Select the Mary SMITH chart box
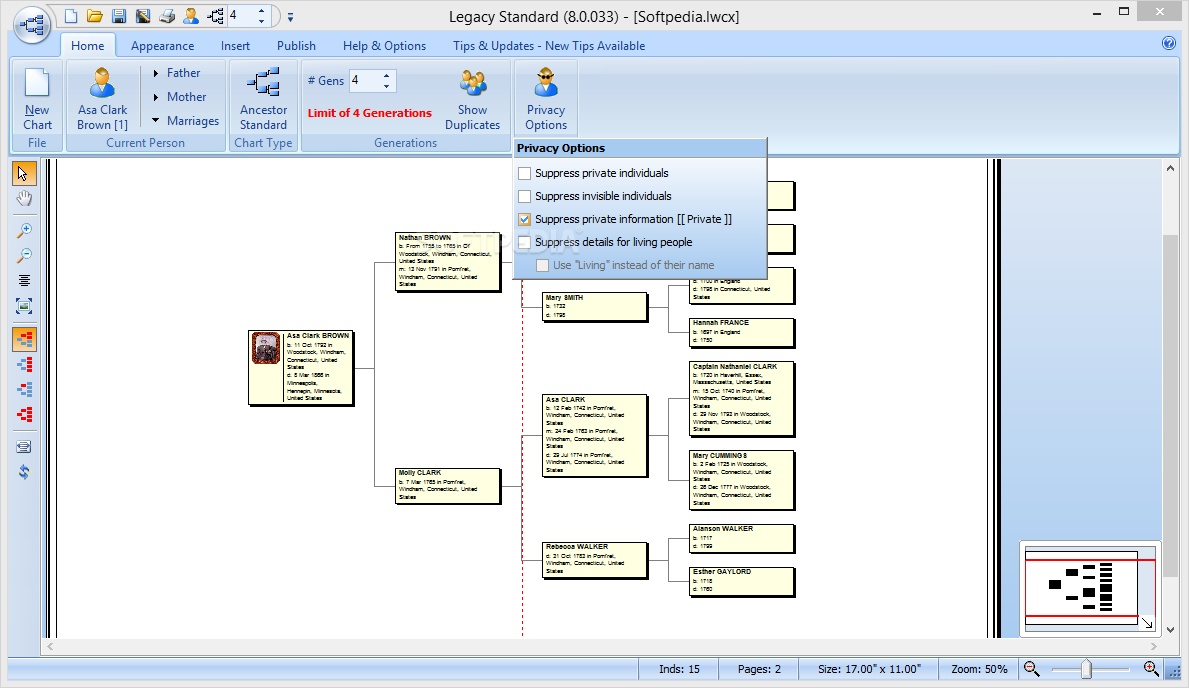This screenshot has height=688, width=1189. (x=594, y=306)
